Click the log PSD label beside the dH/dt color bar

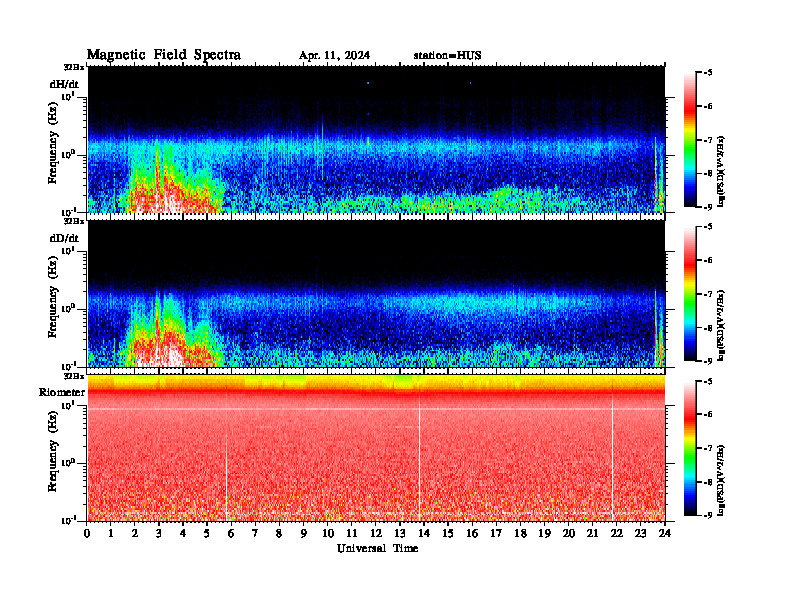click(x=720, y=171)
